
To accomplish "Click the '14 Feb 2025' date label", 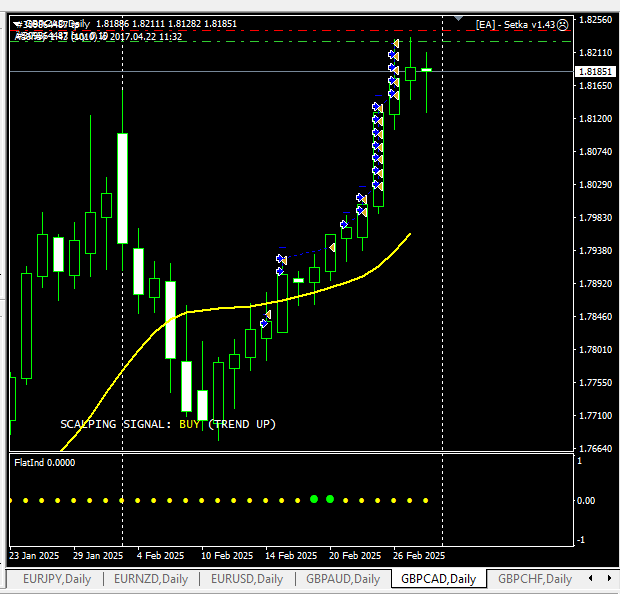I will (291, 556).
